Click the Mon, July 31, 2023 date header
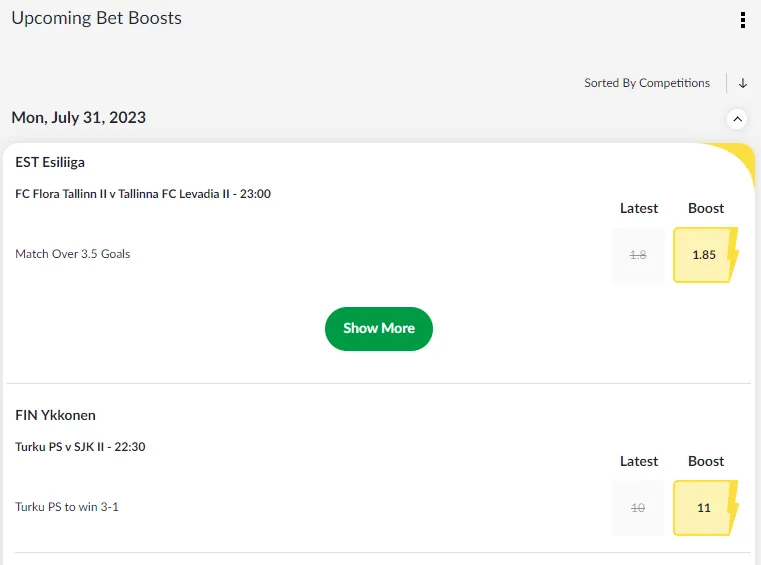The height and width of the screenshot is (565, 761). [x=78, y=118]
